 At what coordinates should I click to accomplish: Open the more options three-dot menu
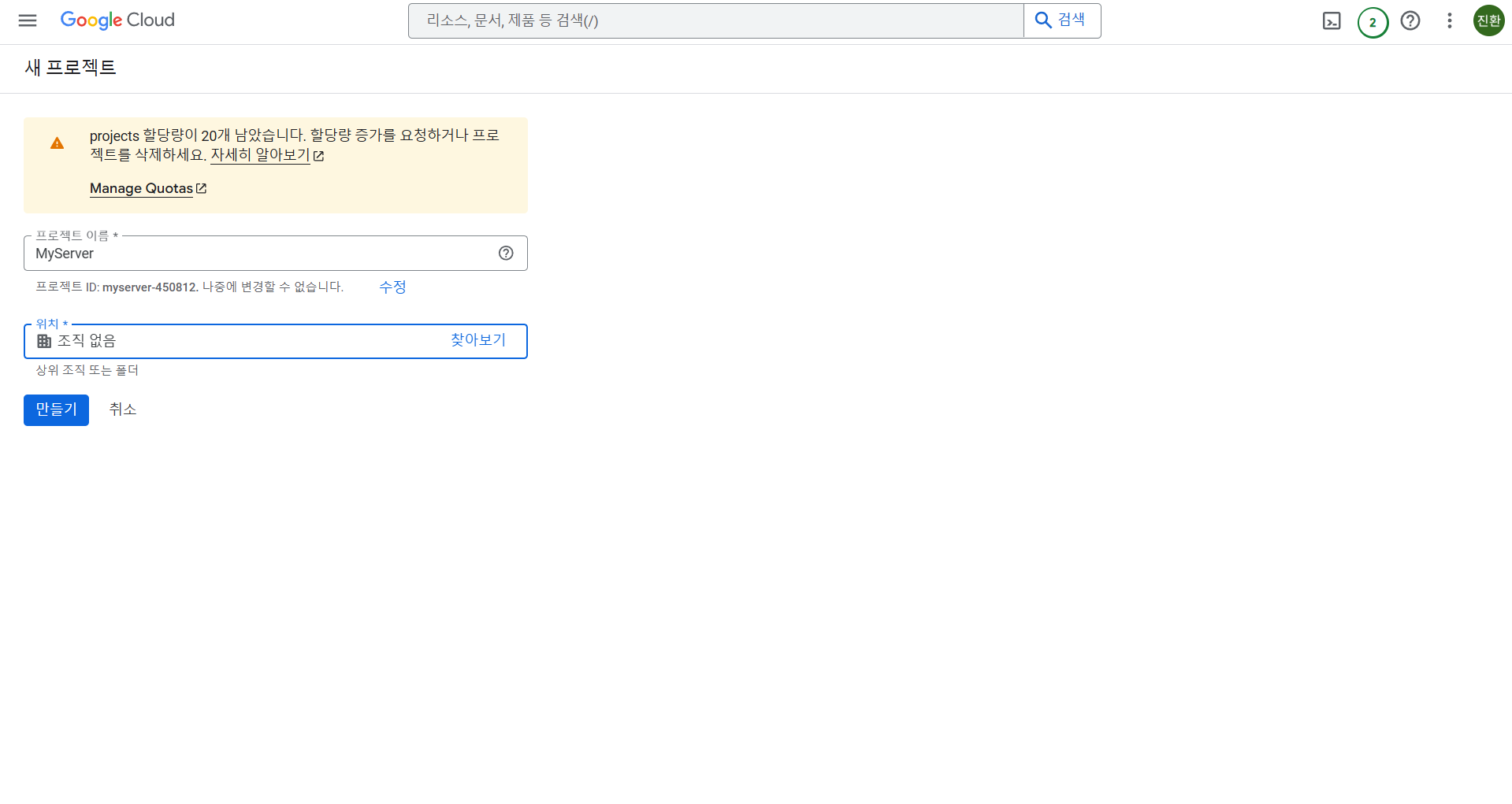tap(1449, 20)
